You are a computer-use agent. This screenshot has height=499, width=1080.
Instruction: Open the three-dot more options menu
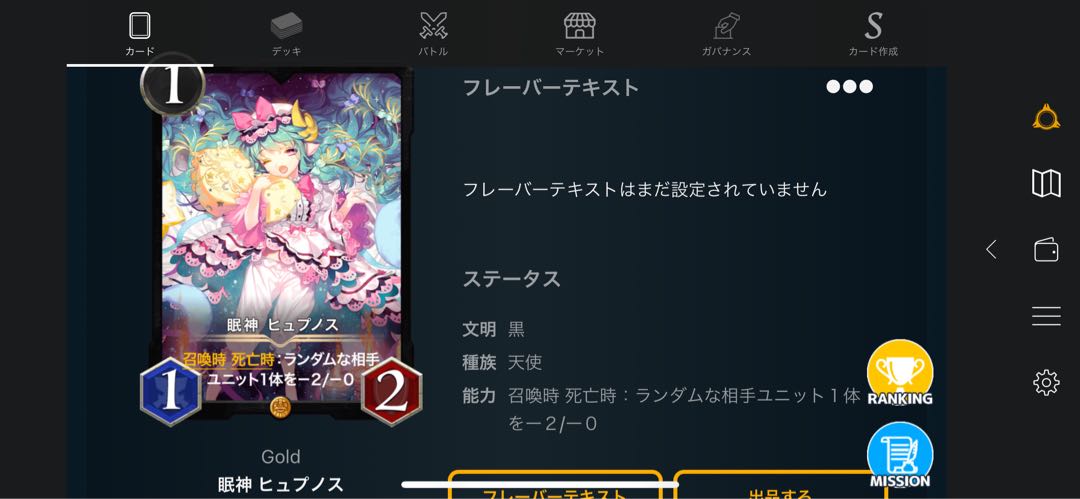849,87
